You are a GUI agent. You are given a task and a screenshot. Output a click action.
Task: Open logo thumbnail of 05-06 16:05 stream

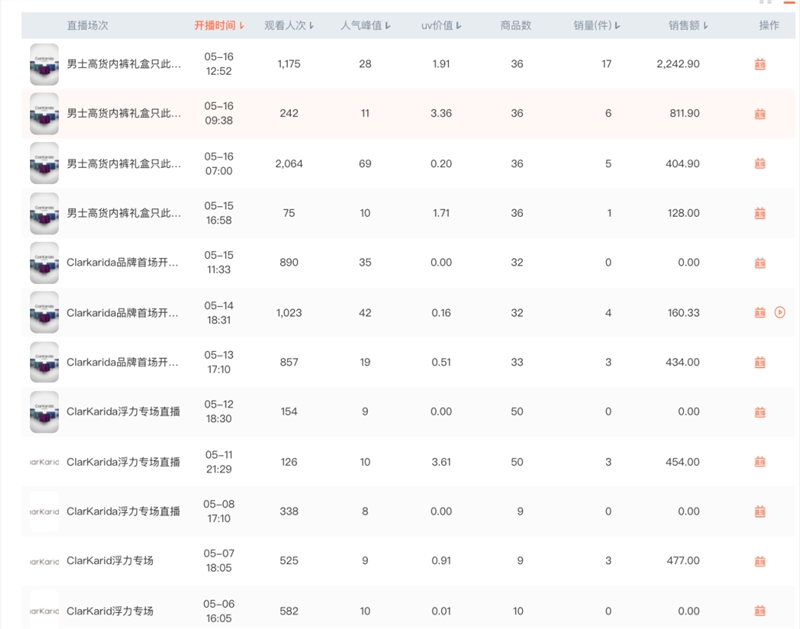pos(44,611)
